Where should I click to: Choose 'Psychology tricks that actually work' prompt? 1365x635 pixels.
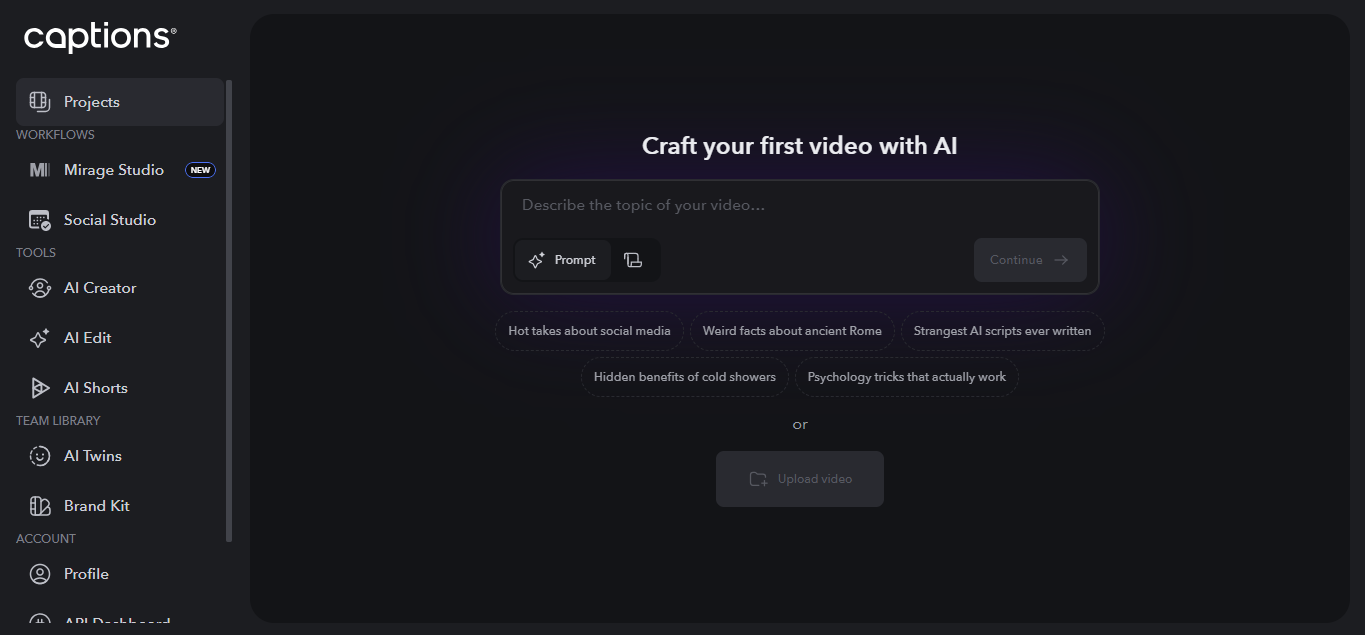tap(906, 377)
